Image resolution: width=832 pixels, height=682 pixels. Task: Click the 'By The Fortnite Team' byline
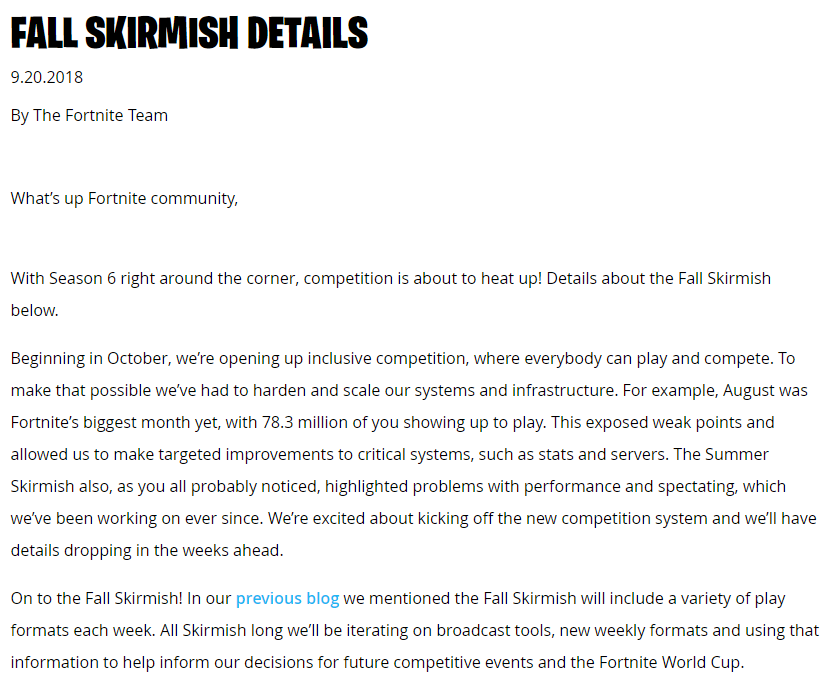tap(89, 116)
